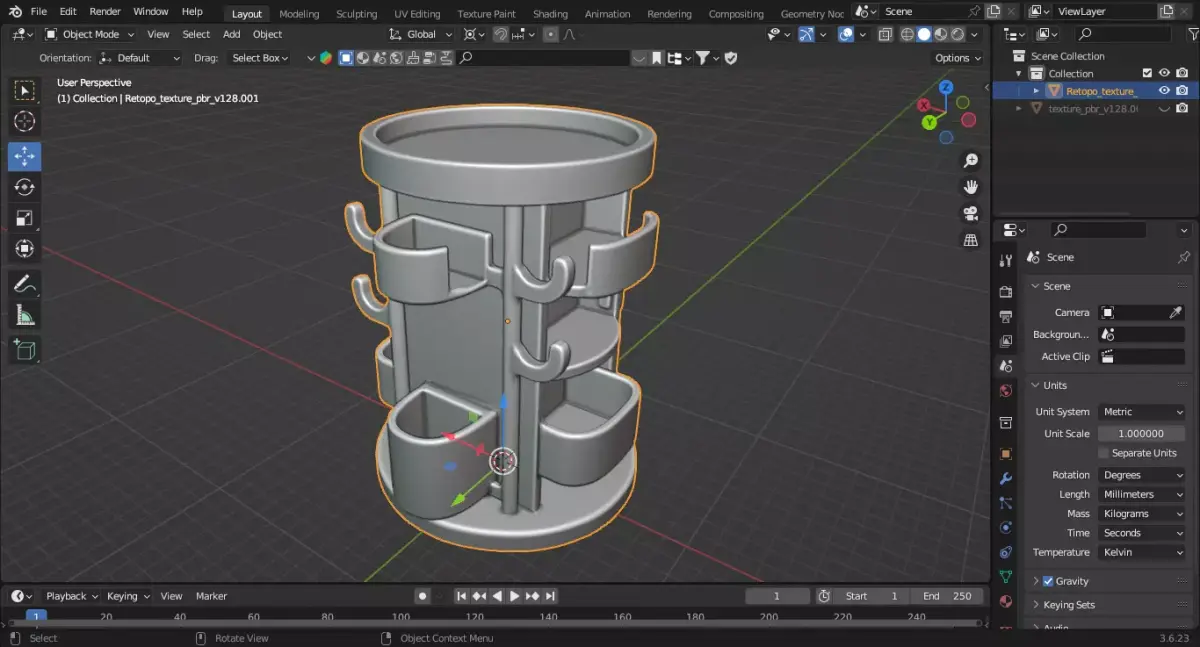
Task: Check the Separate Units option
Action: (x=1104, y=453)
